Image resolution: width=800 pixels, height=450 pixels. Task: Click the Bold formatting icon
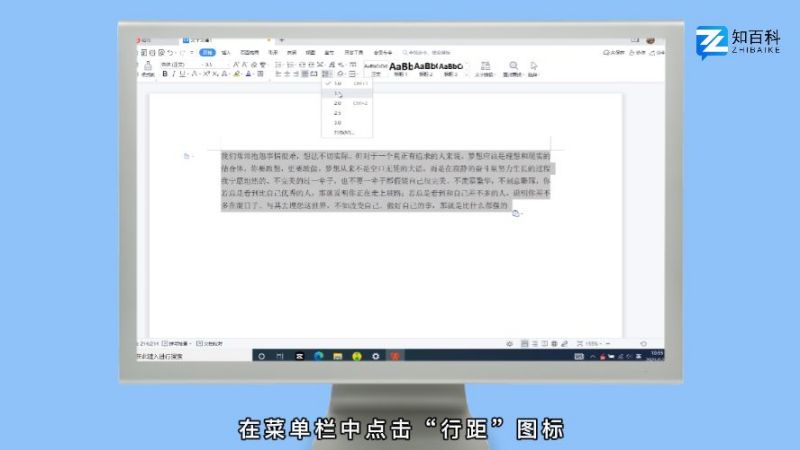pyautogui.click(x=166, y=74)
